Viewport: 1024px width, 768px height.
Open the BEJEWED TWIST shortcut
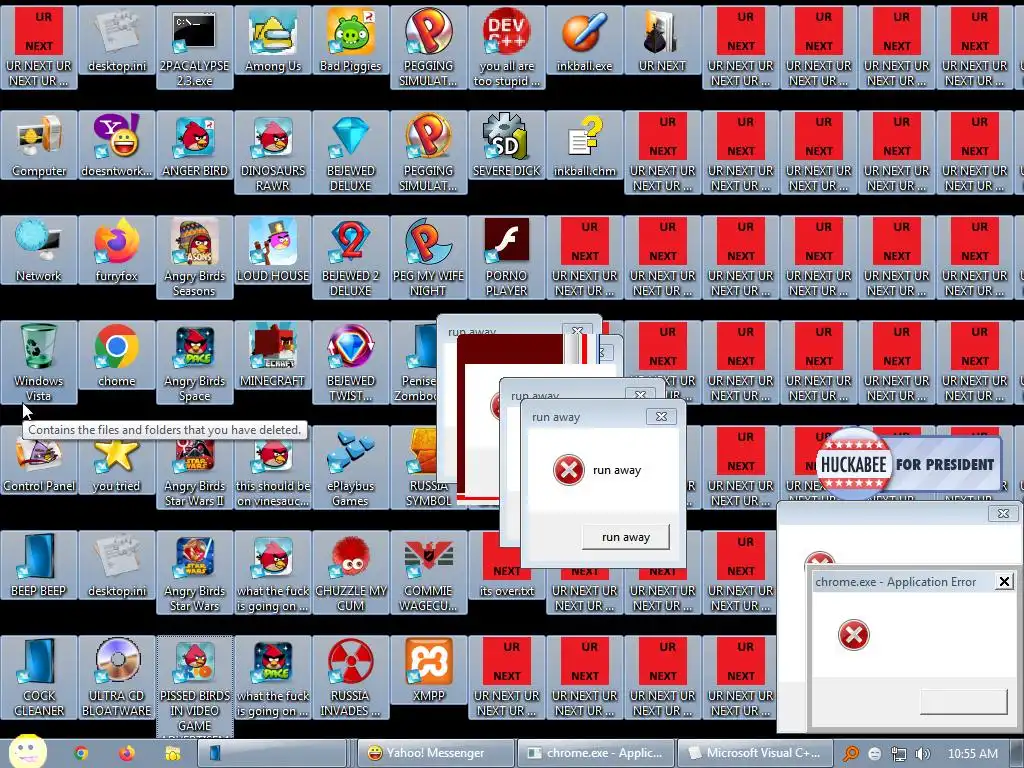point(351,362)
